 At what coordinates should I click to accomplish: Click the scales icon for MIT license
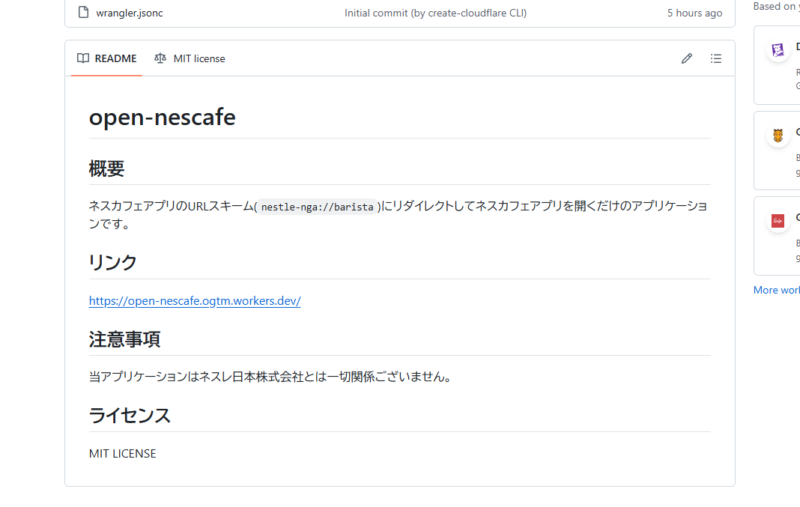tap(161, 59)
